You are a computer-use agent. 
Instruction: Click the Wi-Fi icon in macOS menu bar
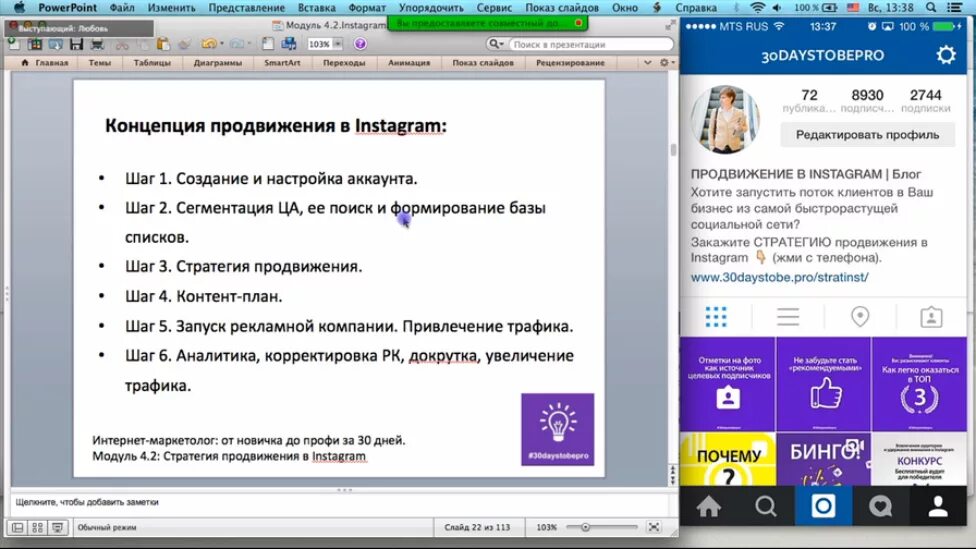click(x=757, y=7)
